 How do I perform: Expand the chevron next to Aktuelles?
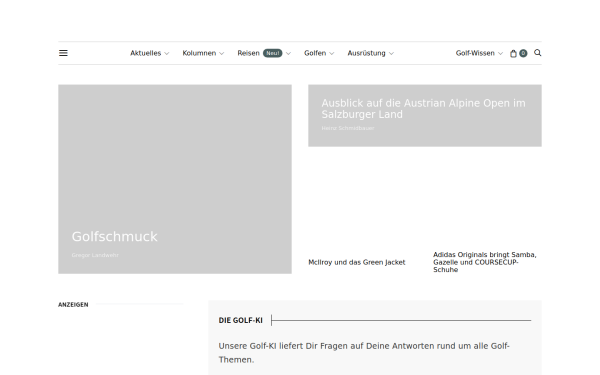[x=167, y=54]
